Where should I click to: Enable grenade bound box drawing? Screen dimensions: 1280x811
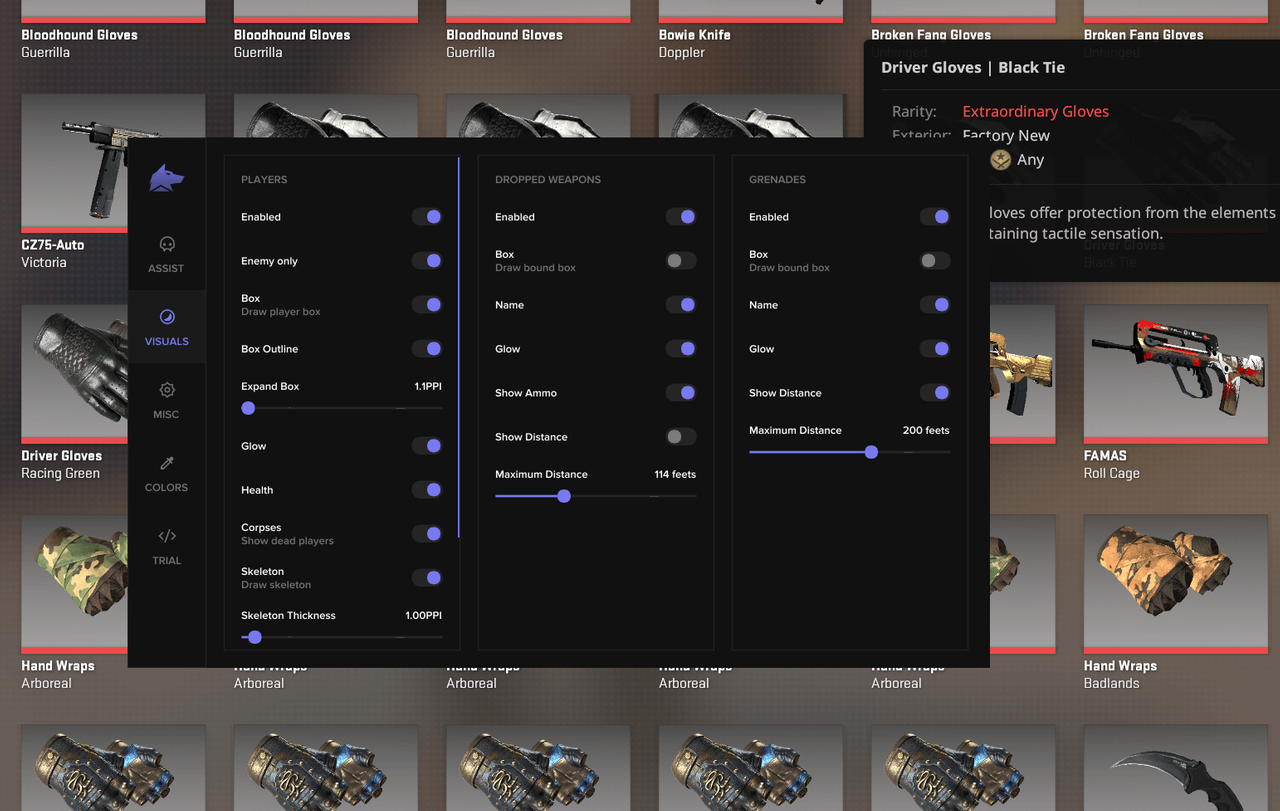935,260
